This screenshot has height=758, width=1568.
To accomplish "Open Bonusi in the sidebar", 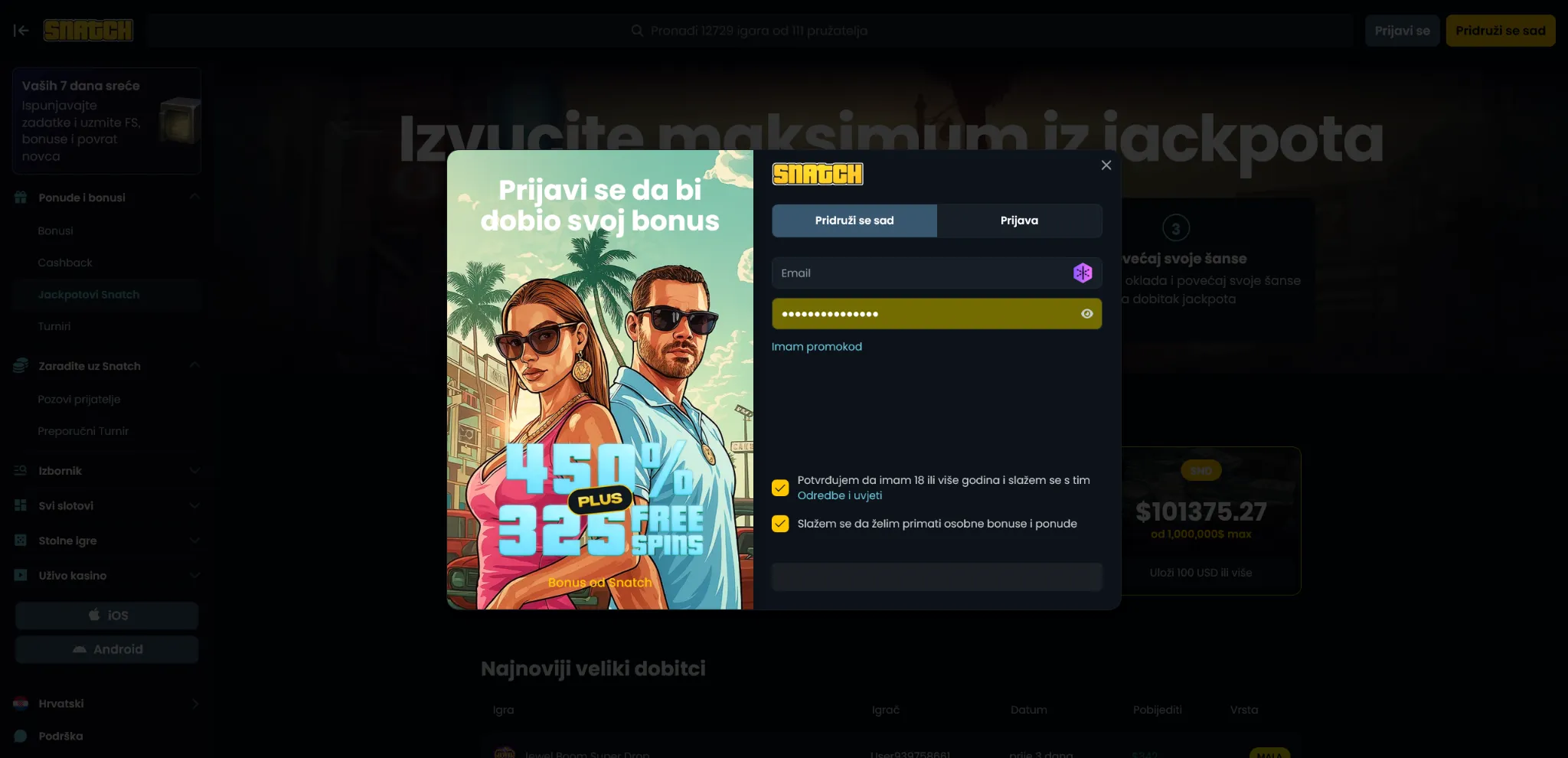I will click(56, 231).
